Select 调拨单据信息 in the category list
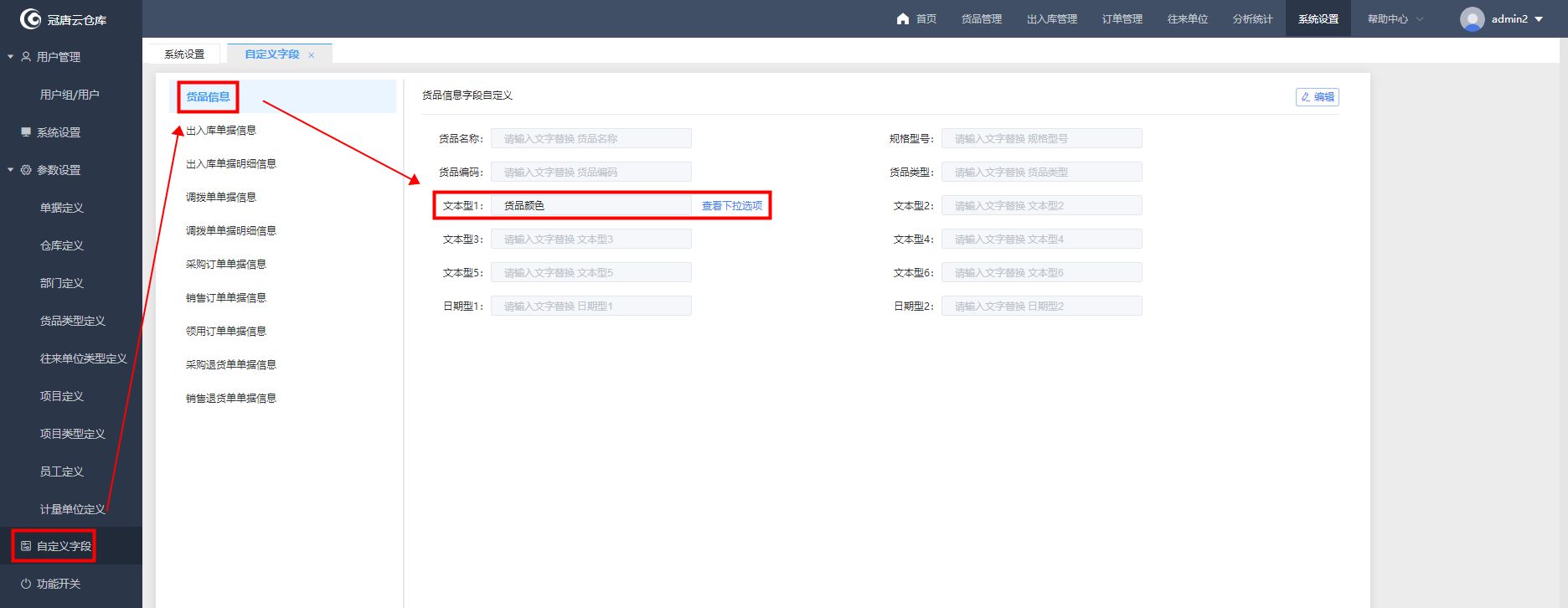This screenshot has height=608, width=1568. 221,198
